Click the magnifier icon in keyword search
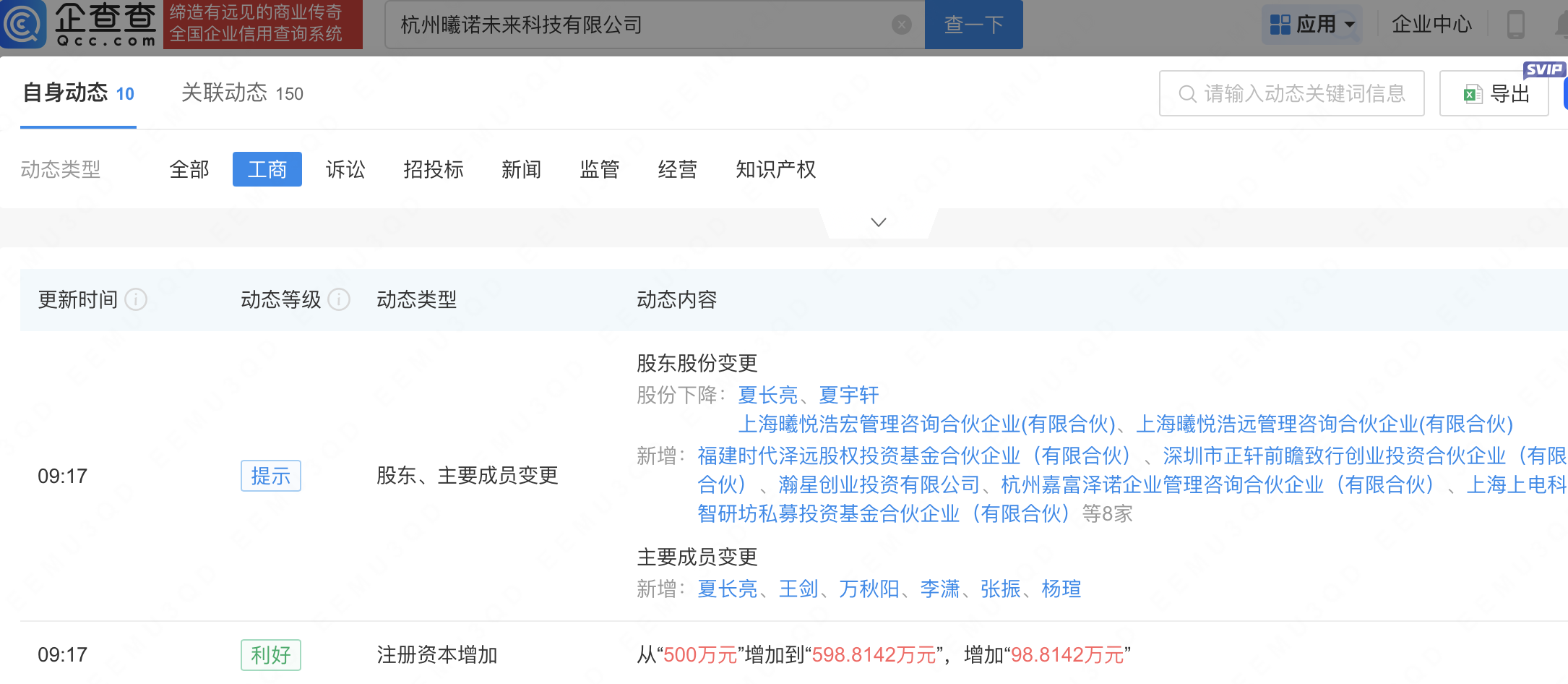The image size is (1568, 684). [1187, 94]
